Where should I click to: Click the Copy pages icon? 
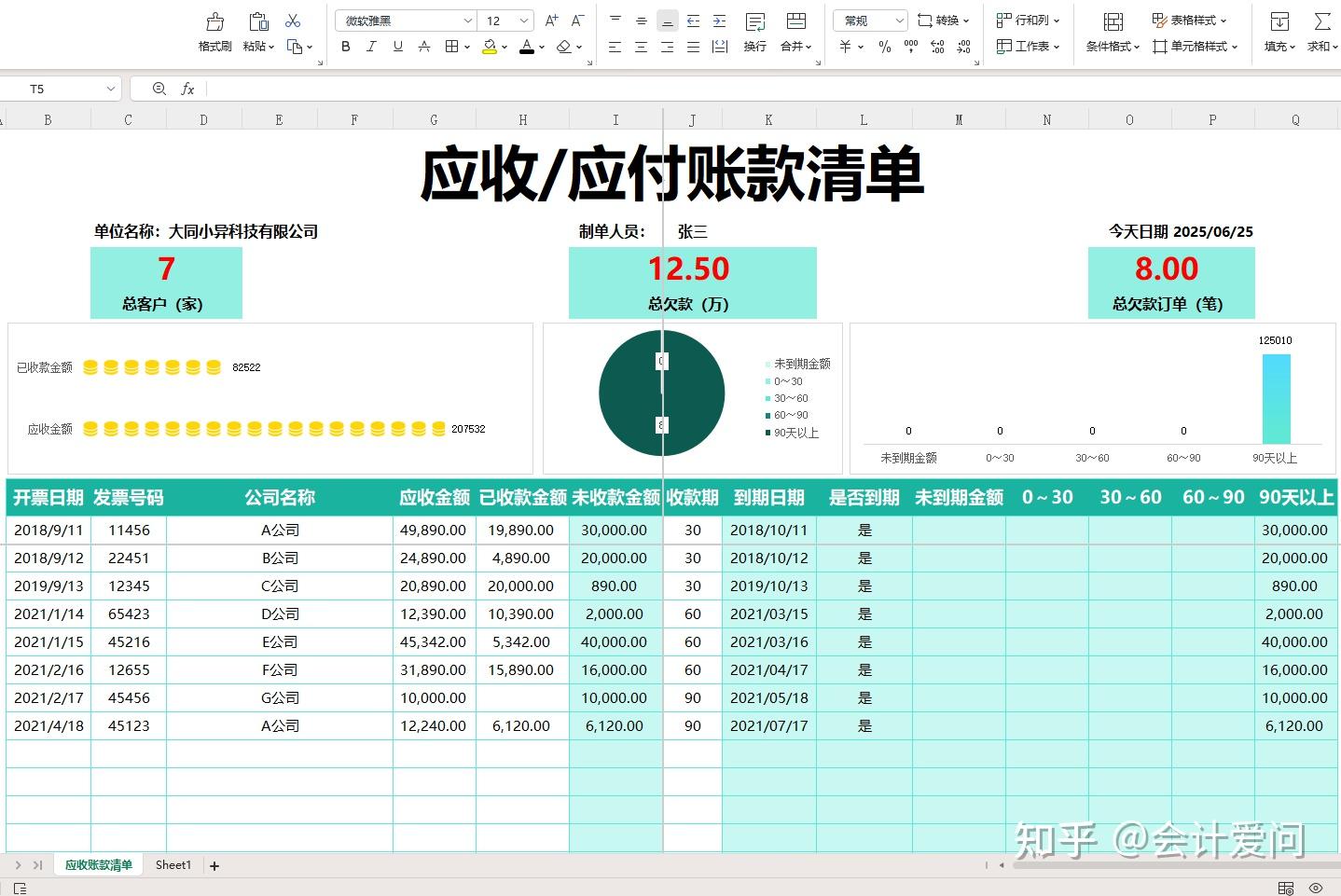pos(295,46)
